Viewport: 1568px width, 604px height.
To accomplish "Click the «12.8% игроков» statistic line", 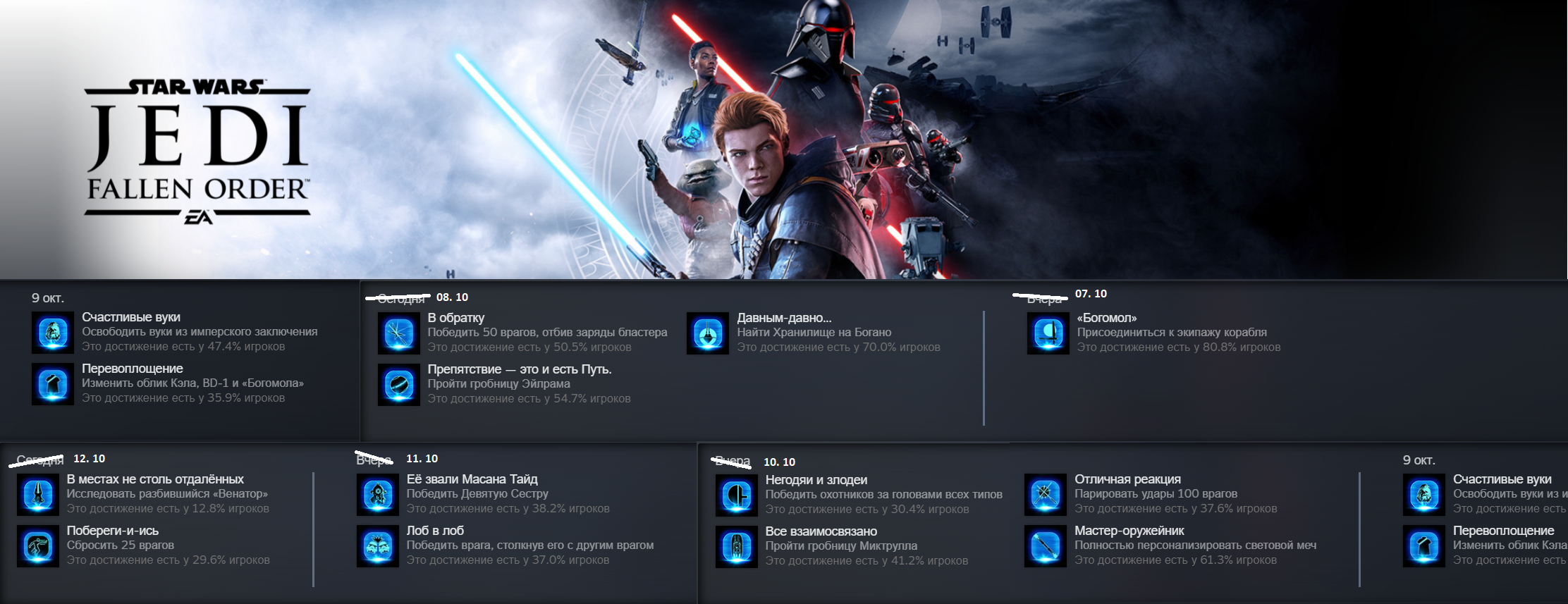I will coord(169,509).
